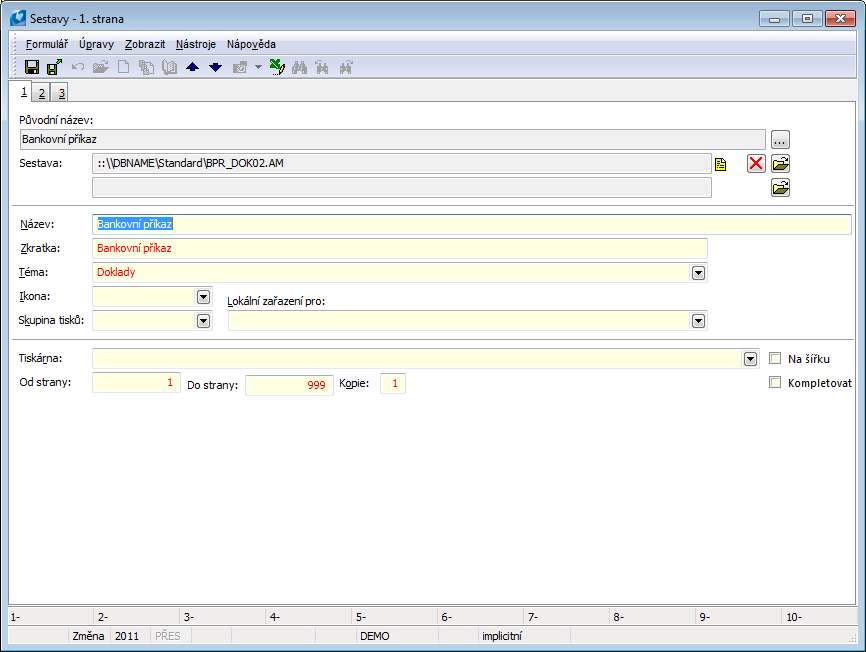Open the small dropdown arrow in toolbar
Screen dimensions: 866x652
(x=258, y=67)
